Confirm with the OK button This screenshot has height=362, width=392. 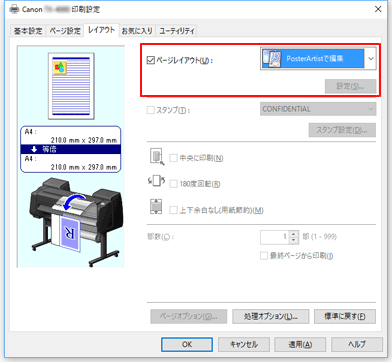point(187,344)
